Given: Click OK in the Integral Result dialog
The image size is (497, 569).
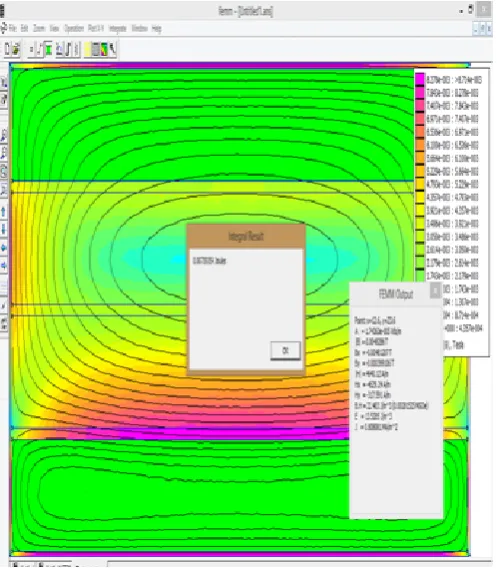Looking at the screenshot, I should click(286, 350).
